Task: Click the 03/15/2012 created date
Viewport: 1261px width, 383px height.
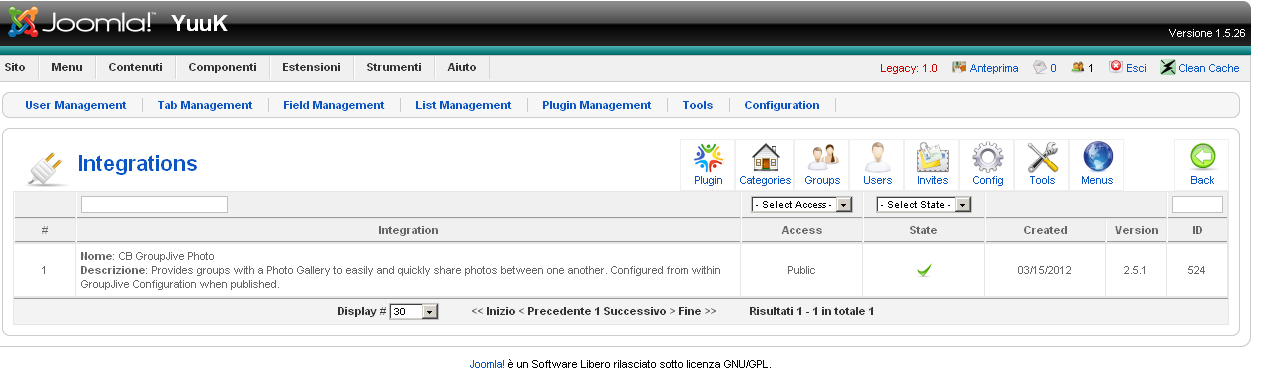Action: (1045, 270)
